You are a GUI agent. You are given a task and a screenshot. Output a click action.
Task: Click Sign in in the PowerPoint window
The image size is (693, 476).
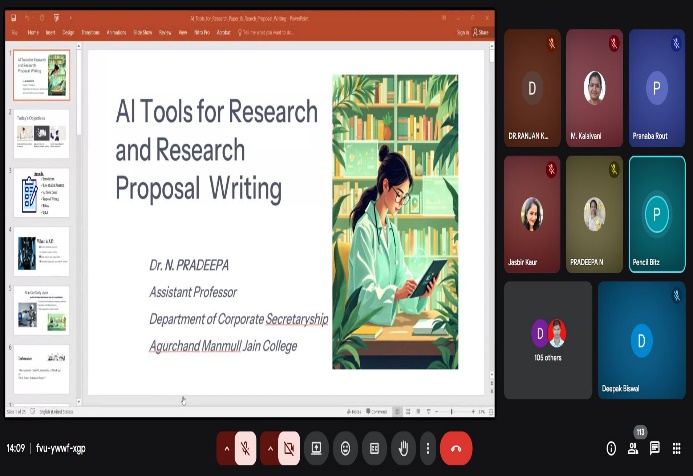pos(463,32)
